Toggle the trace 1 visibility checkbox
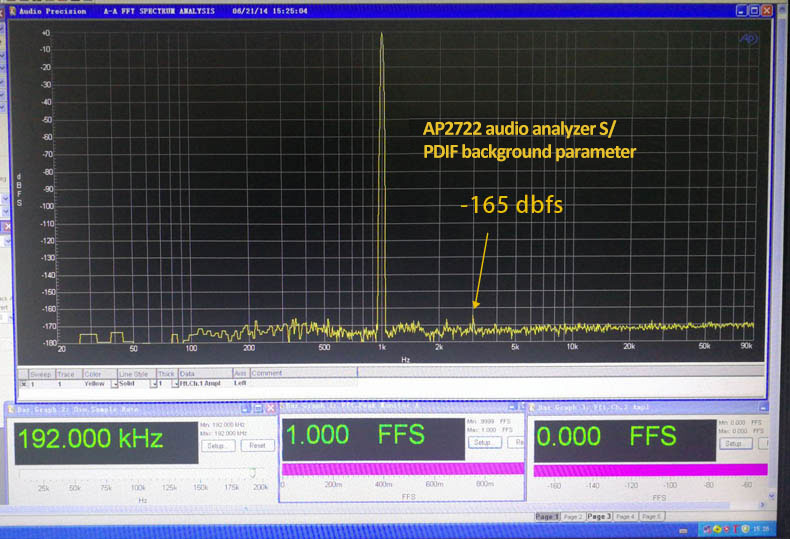Viewport: 790px width, 539px height. pyautogui.click(x=24, y=383)
